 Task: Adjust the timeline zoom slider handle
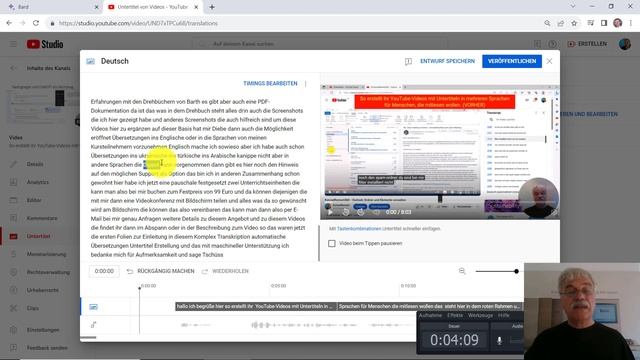pyautogui.click(x=516, y=271)
